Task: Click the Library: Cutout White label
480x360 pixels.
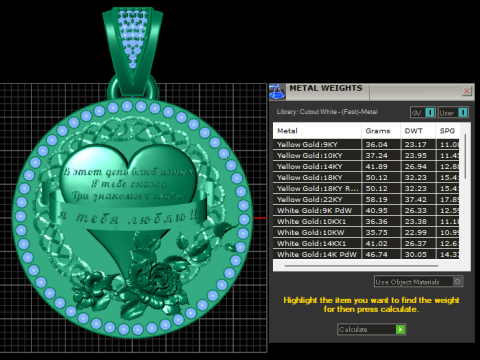Action: [327, 112]
